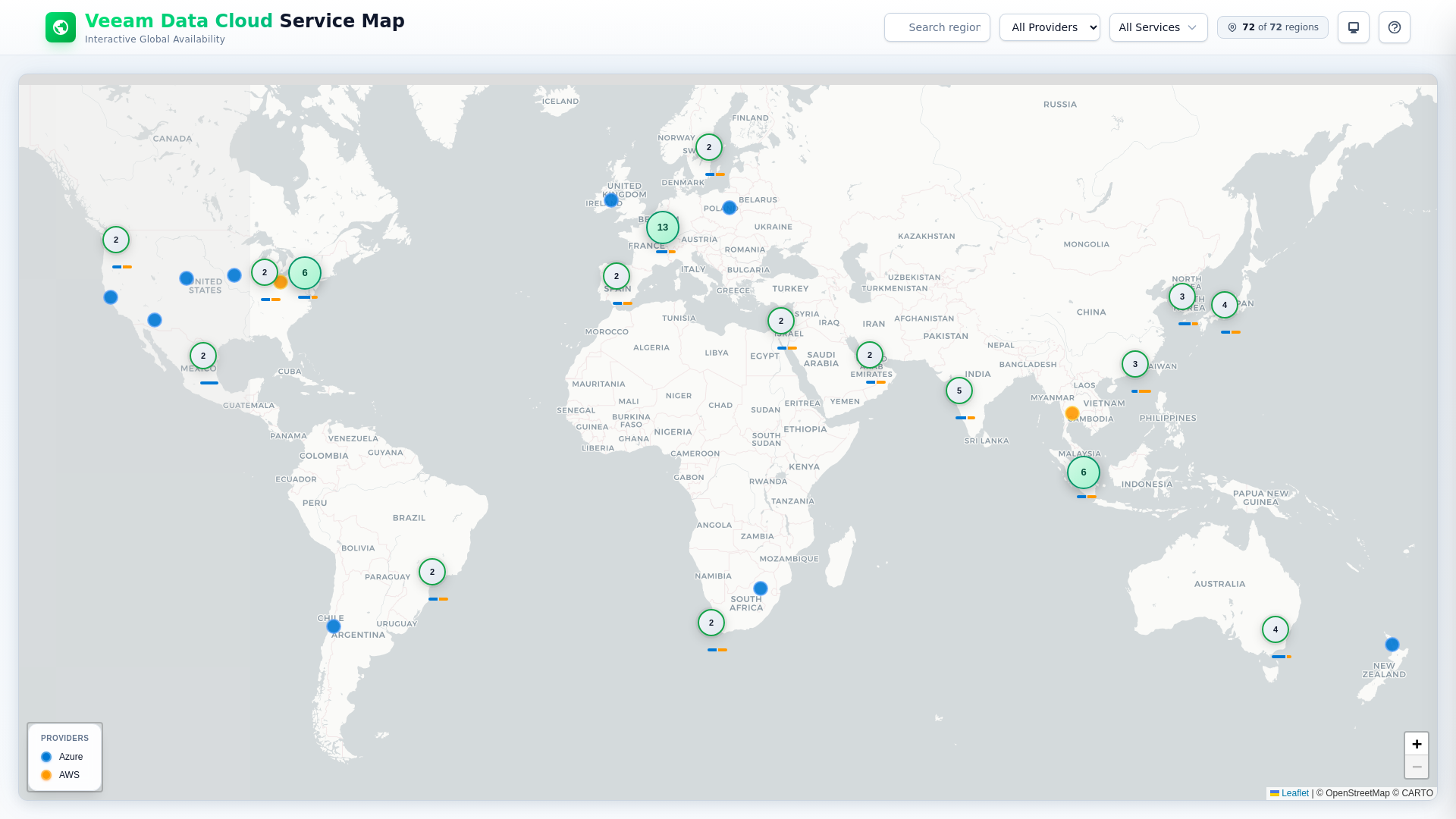Select the orange AWS marker near Cambodia
The height and width of the screenshot is (819, 1456).
click(1072, 413)
